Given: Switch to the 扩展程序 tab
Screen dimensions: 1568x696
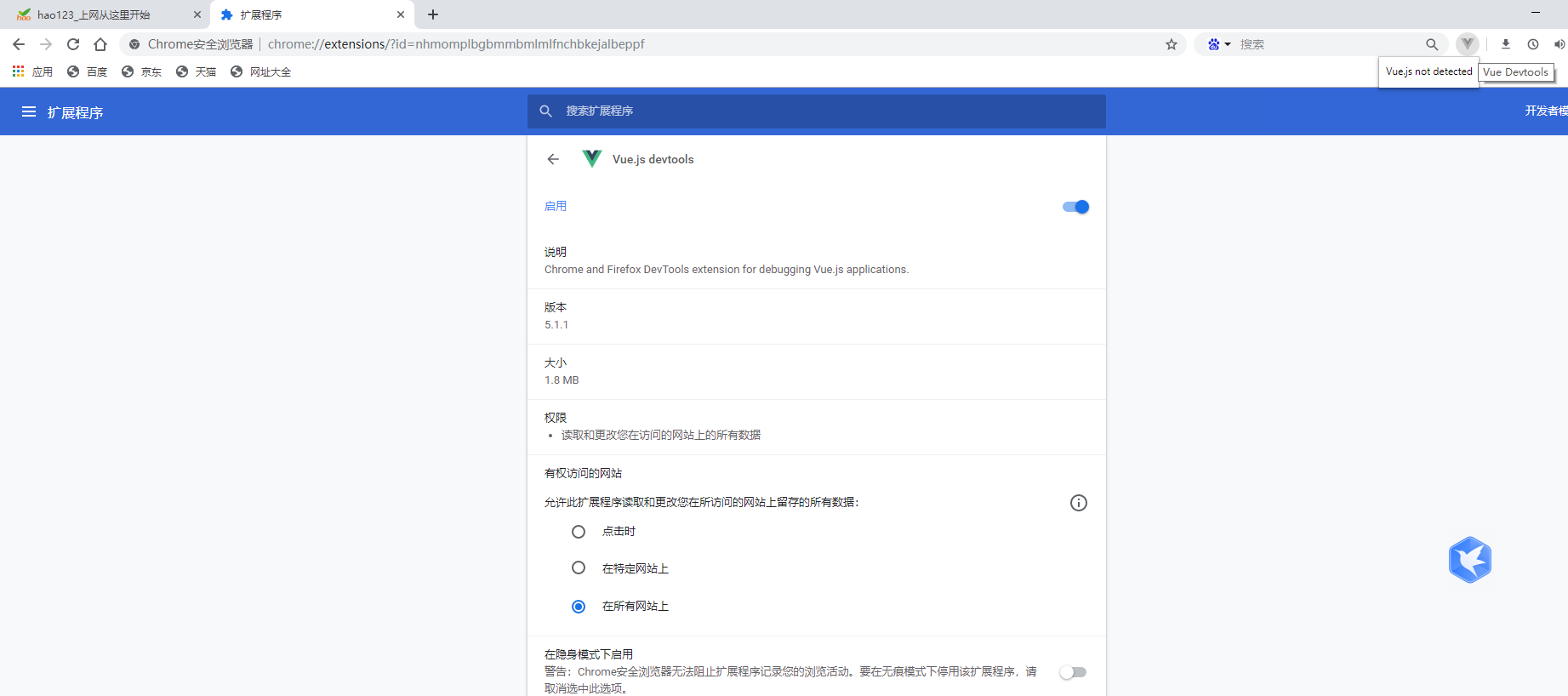Looking at the screenshot, I should point(311,14).
